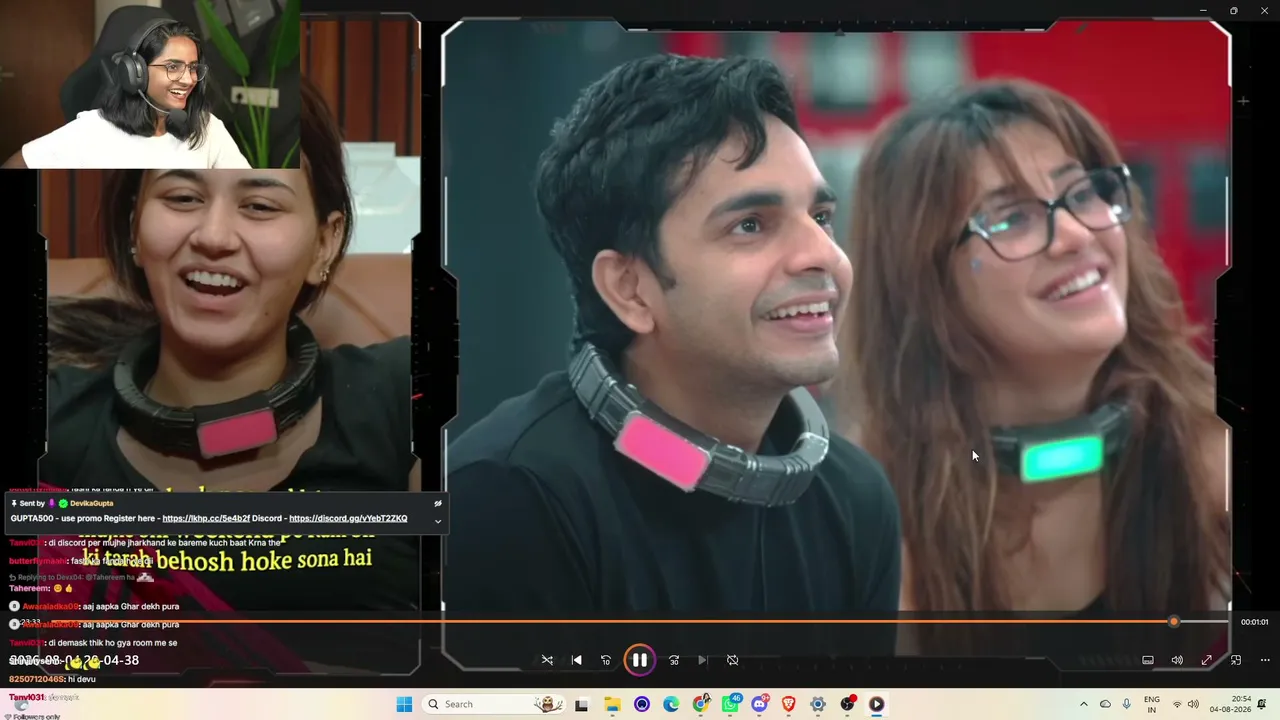Click the next track button

[703, 660]
